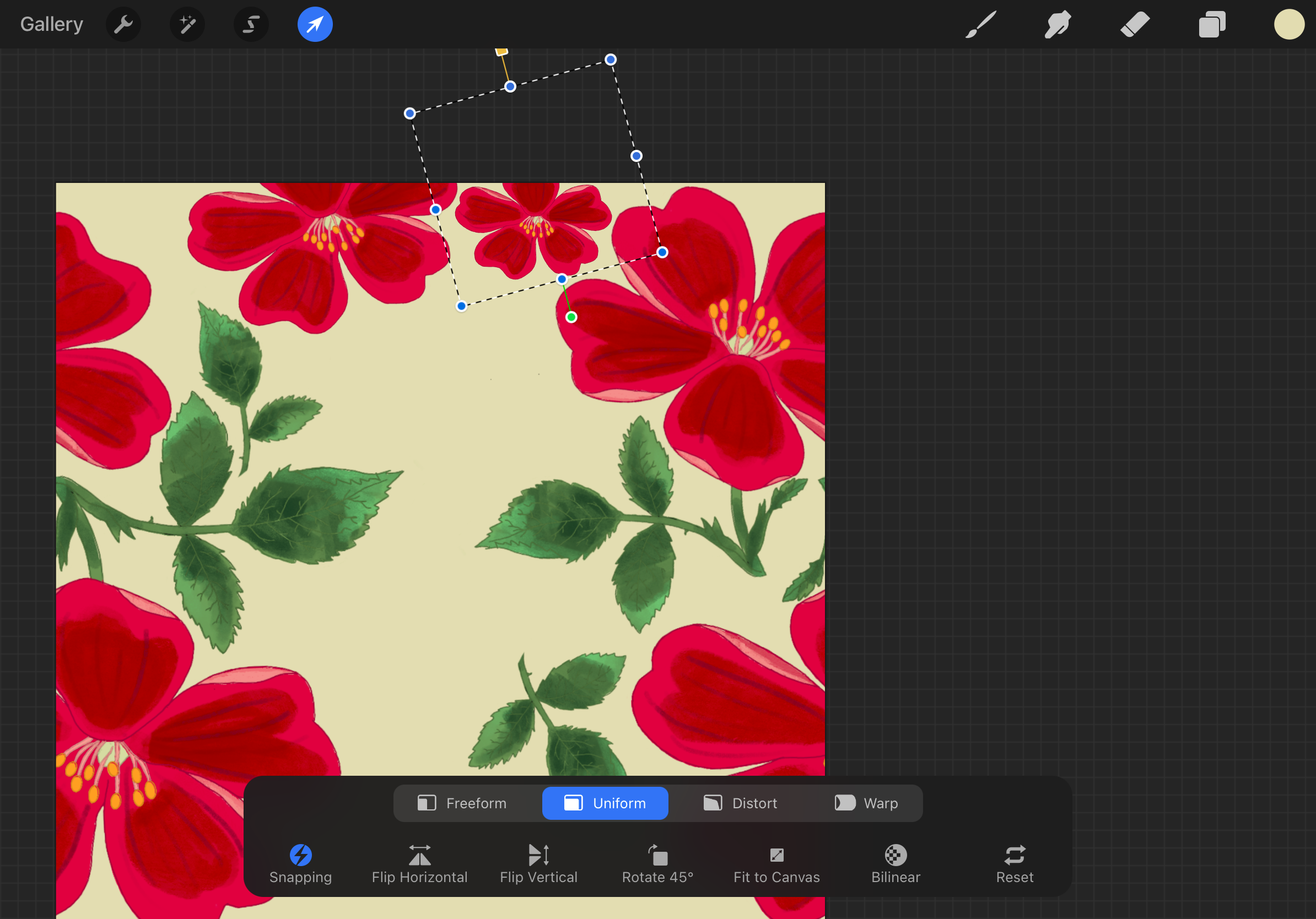The width and height of the screenshot is (1316, 919).
Task: Select the Selection S-shaped tool
Action: click(251, 25)
